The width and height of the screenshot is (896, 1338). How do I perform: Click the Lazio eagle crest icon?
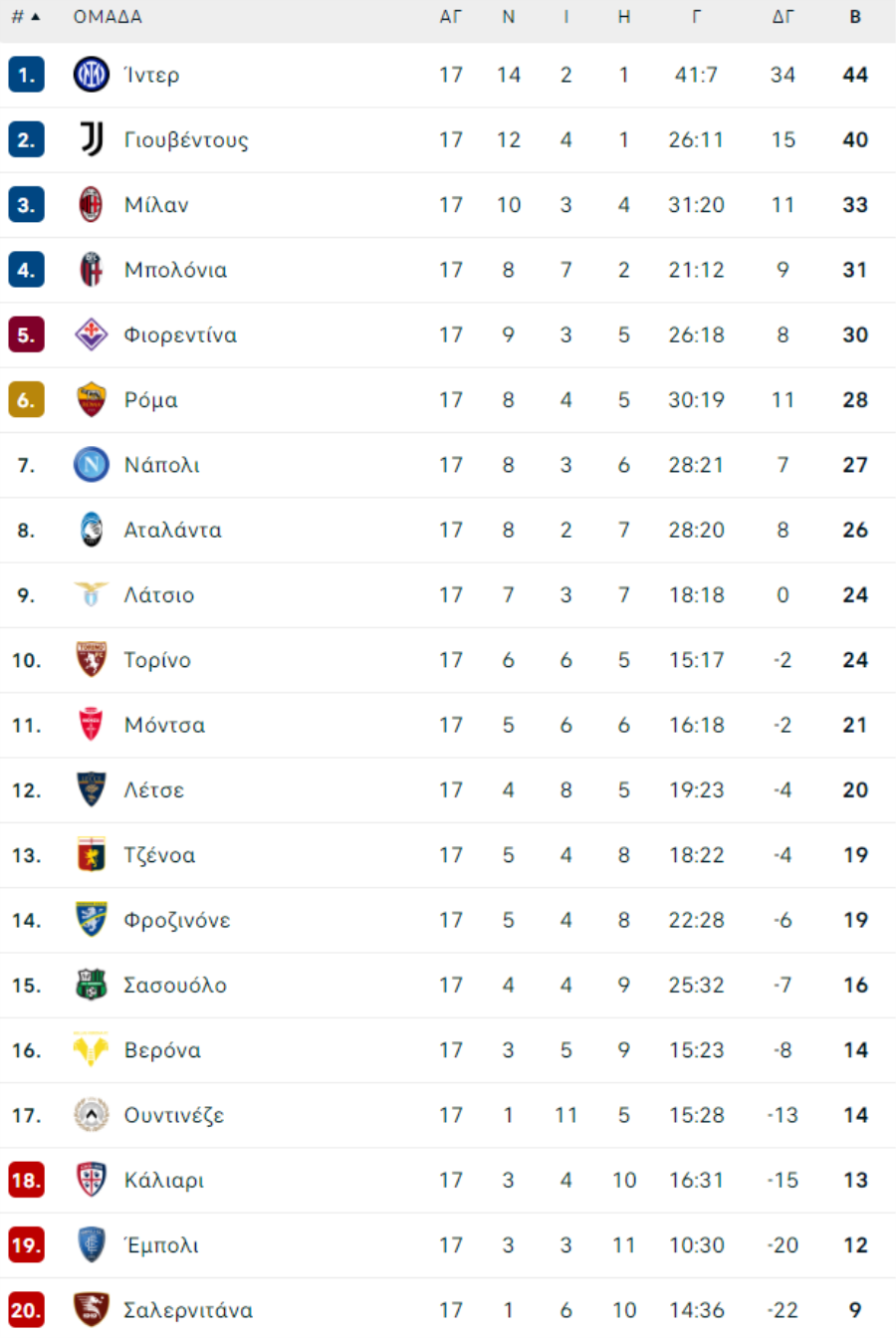92,594
